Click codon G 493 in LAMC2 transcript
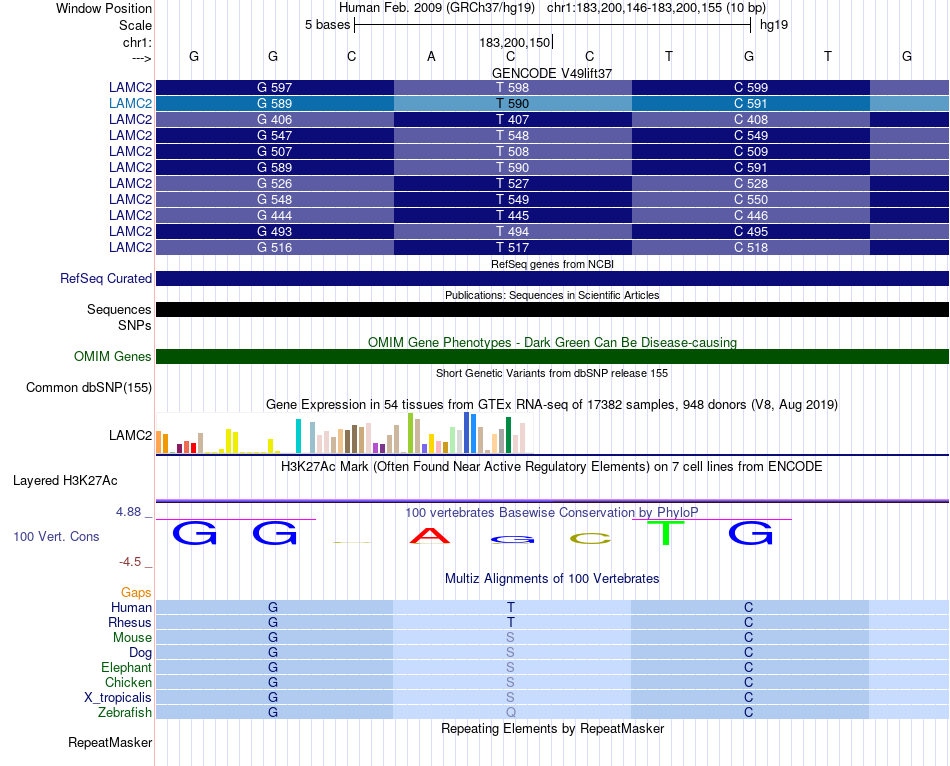 [274, 231]
